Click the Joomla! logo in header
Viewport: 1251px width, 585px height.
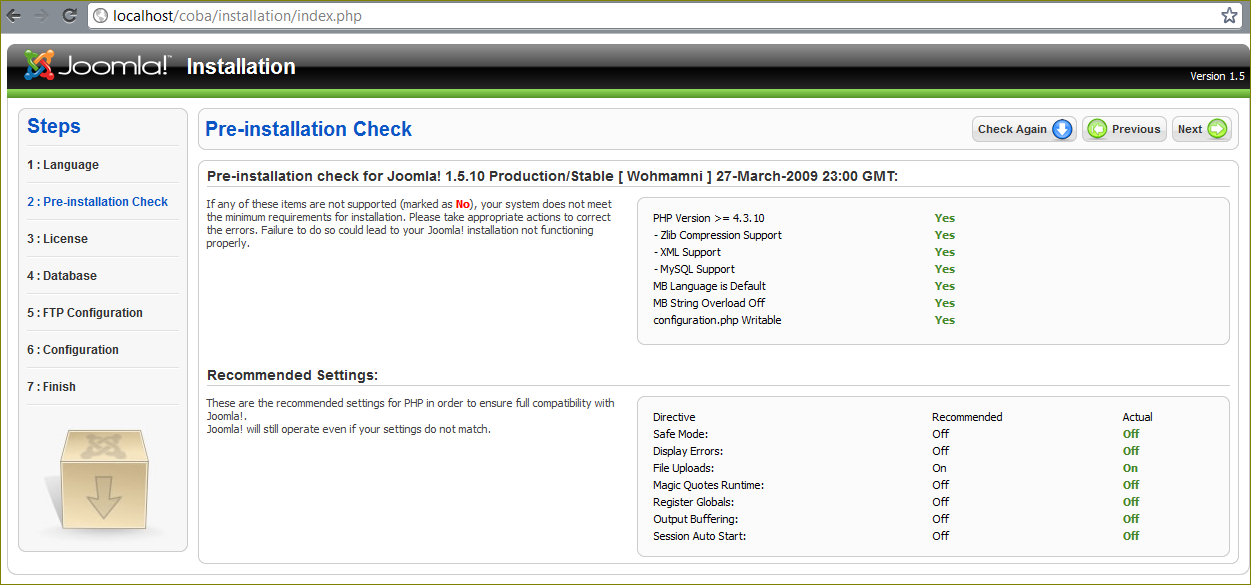point(97,66)
